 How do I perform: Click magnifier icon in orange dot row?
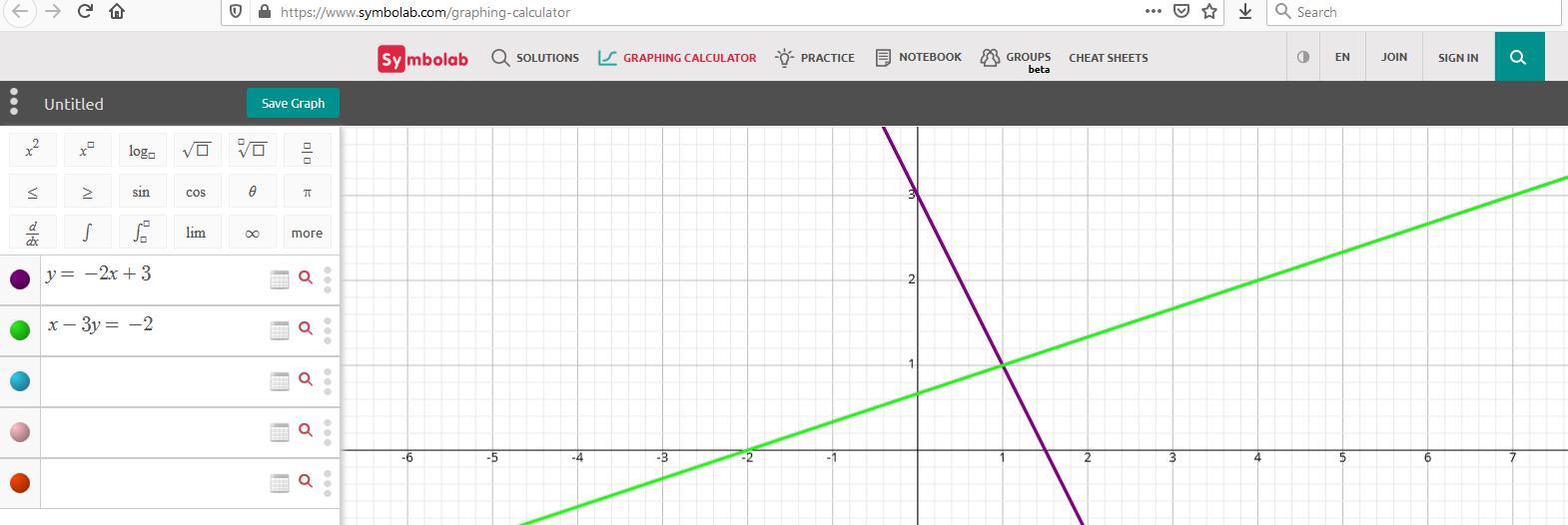[x=306, y=481]
